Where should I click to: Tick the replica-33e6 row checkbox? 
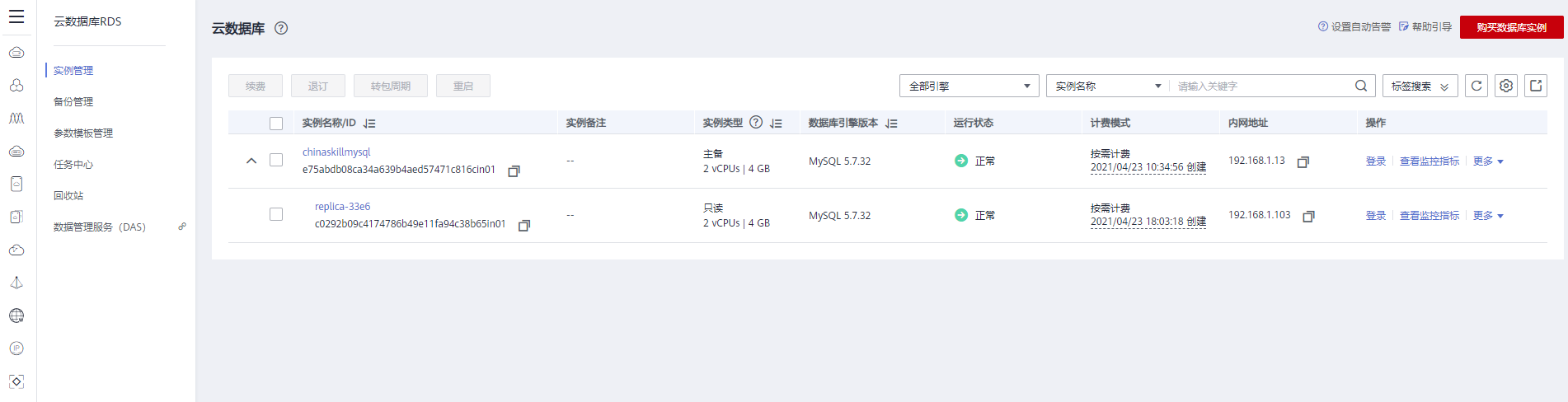[x=276, y=214]
